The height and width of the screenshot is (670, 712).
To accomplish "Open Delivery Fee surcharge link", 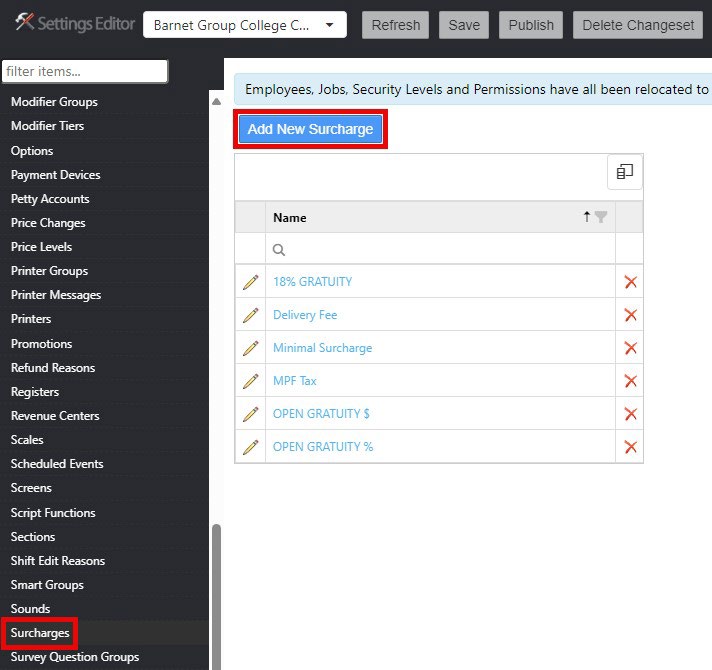I will pos(305,315).
